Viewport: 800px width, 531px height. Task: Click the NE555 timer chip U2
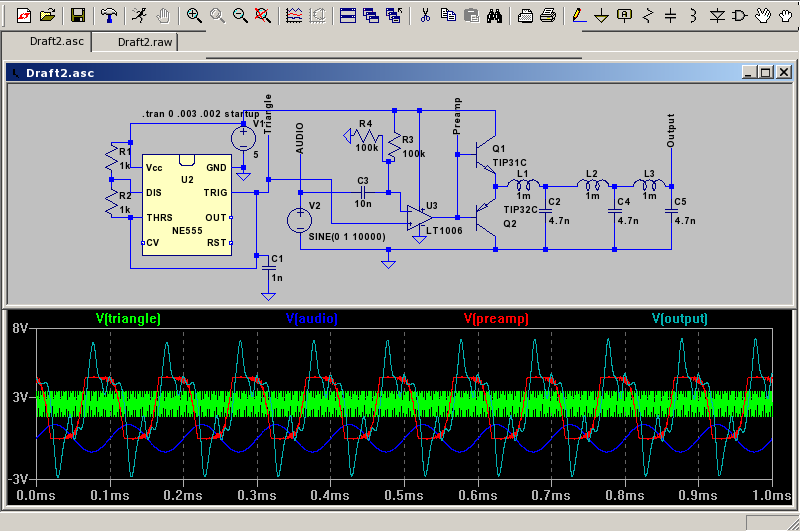[x=187, y=205]
